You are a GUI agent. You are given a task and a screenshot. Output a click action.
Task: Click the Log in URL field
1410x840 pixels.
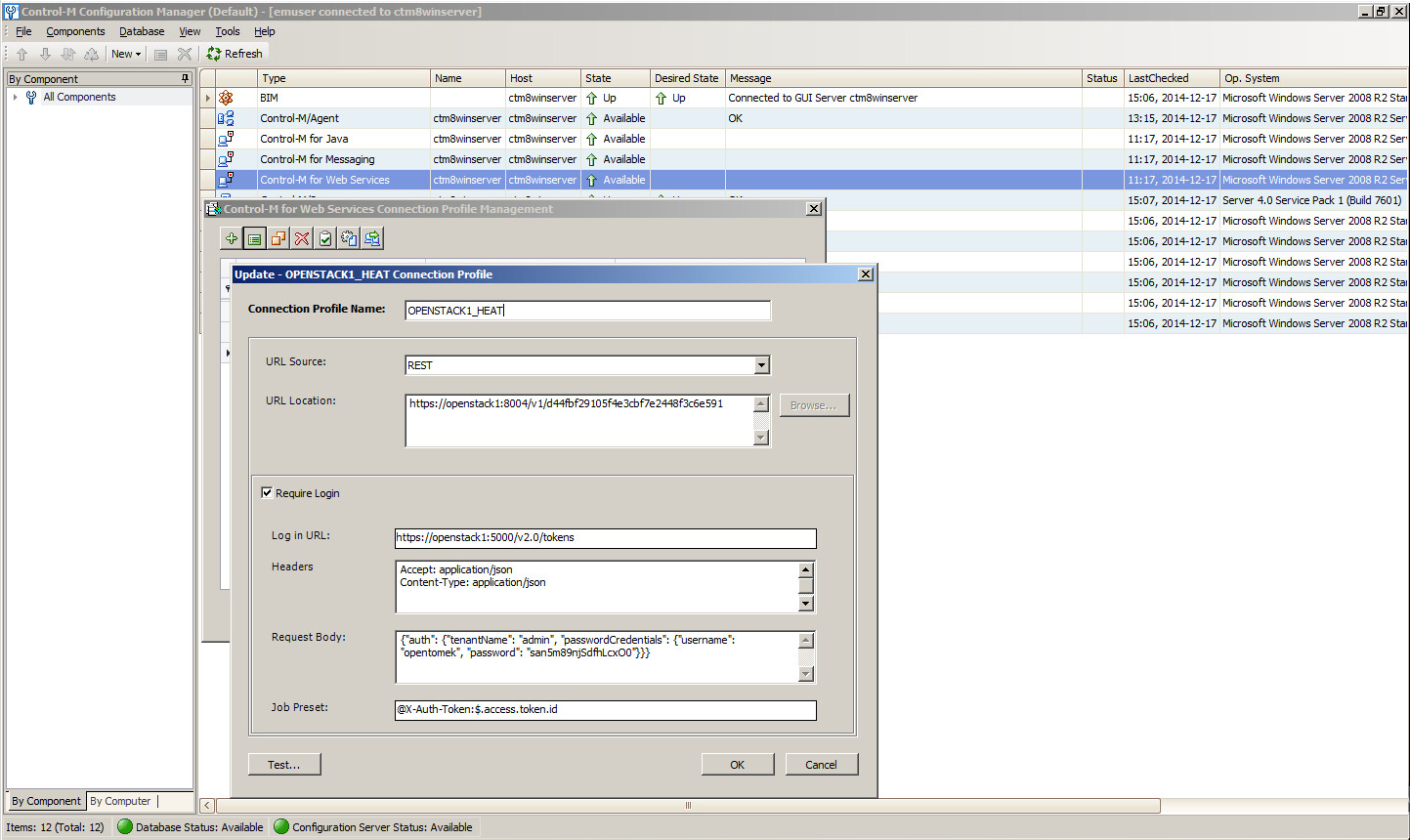605,538
